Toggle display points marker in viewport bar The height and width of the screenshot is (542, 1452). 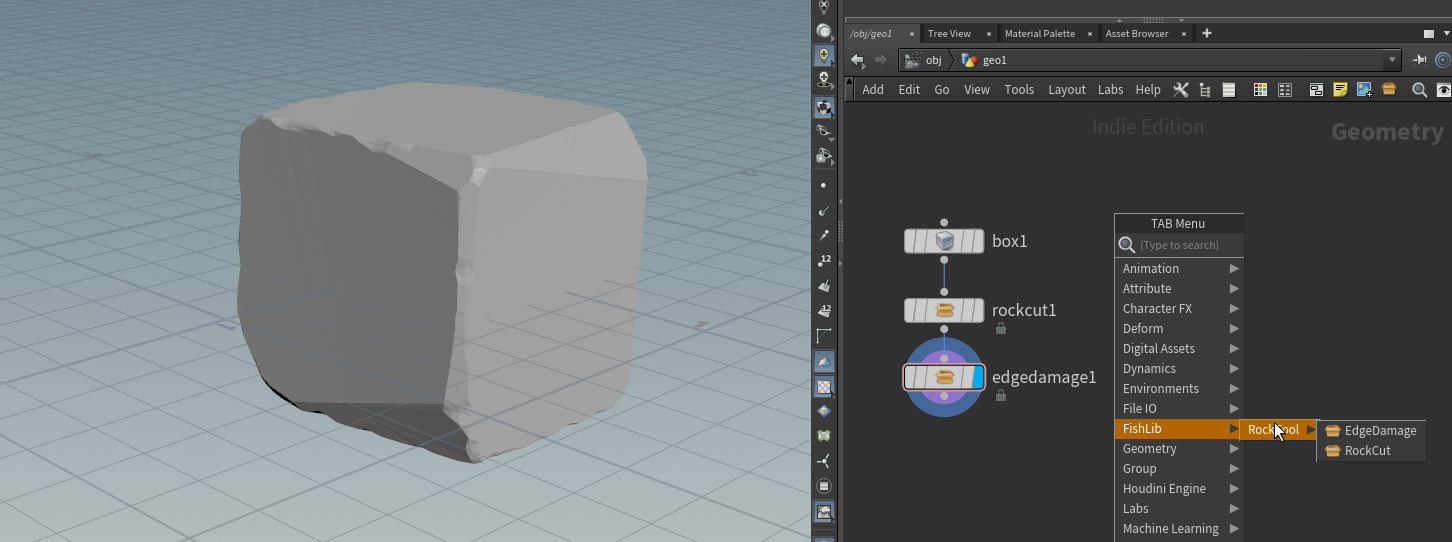coord(824,186)
